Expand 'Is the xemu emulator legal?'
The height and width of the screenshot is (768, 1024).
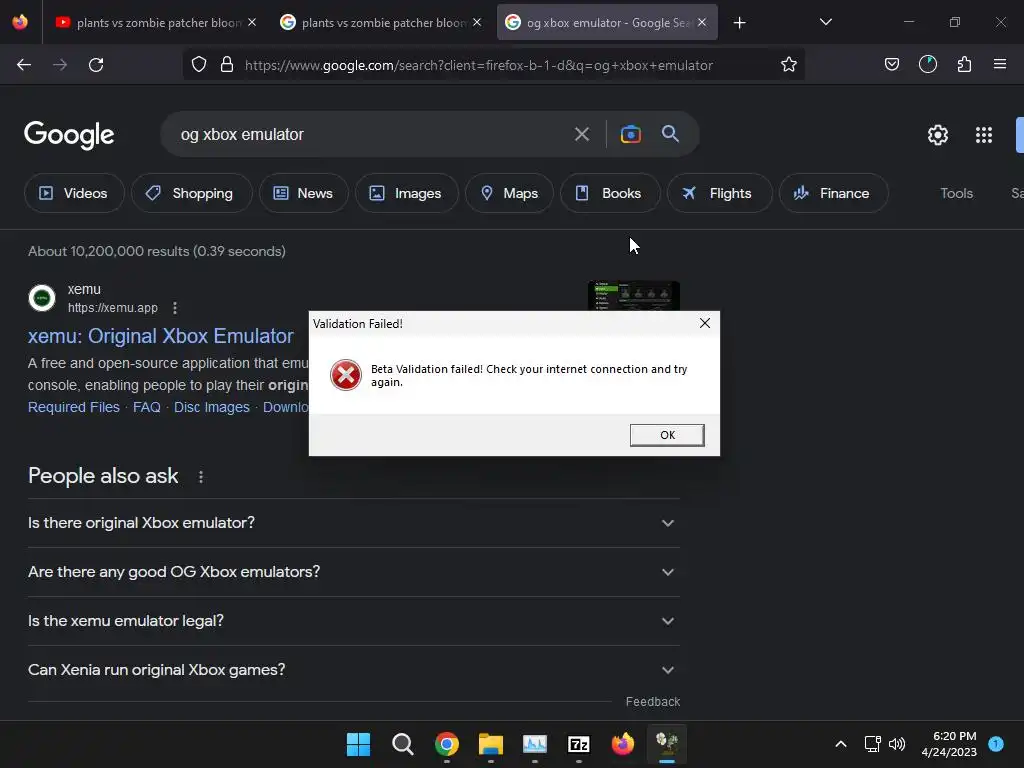click(353, 620)
